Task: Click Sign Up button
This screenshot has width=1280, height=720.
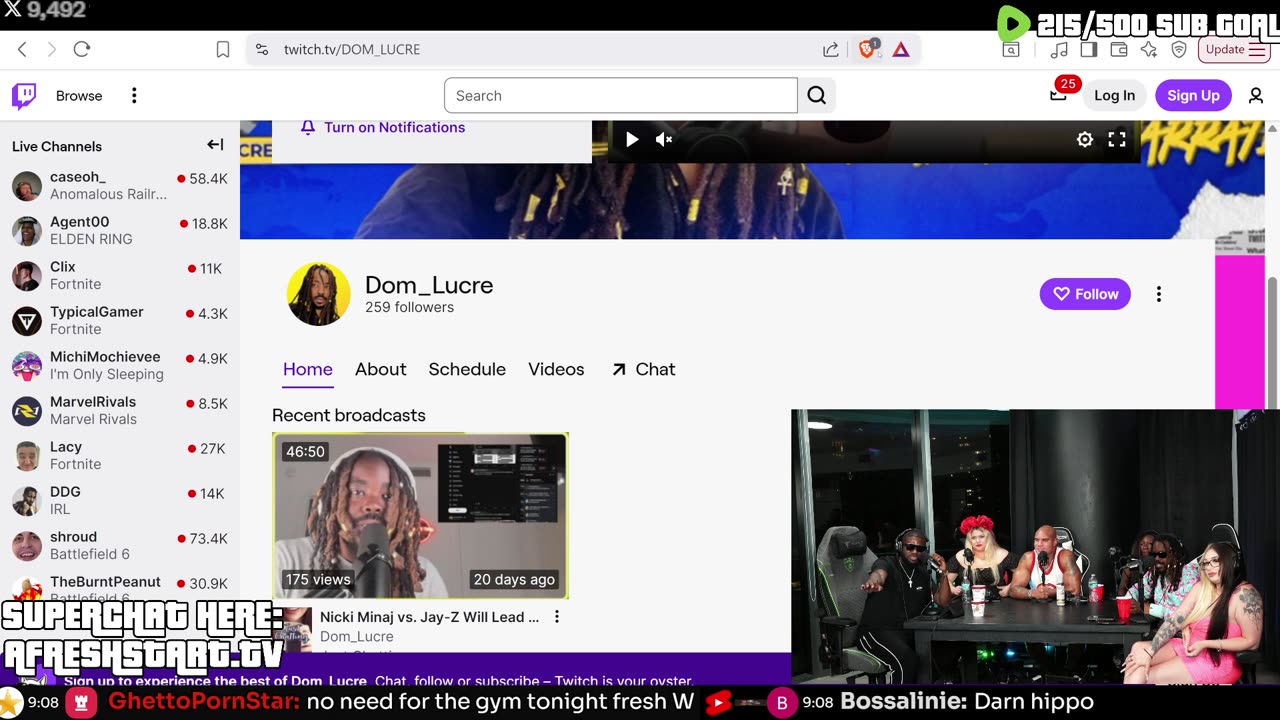Action: pyautogui.click(x=1193, y=96)
